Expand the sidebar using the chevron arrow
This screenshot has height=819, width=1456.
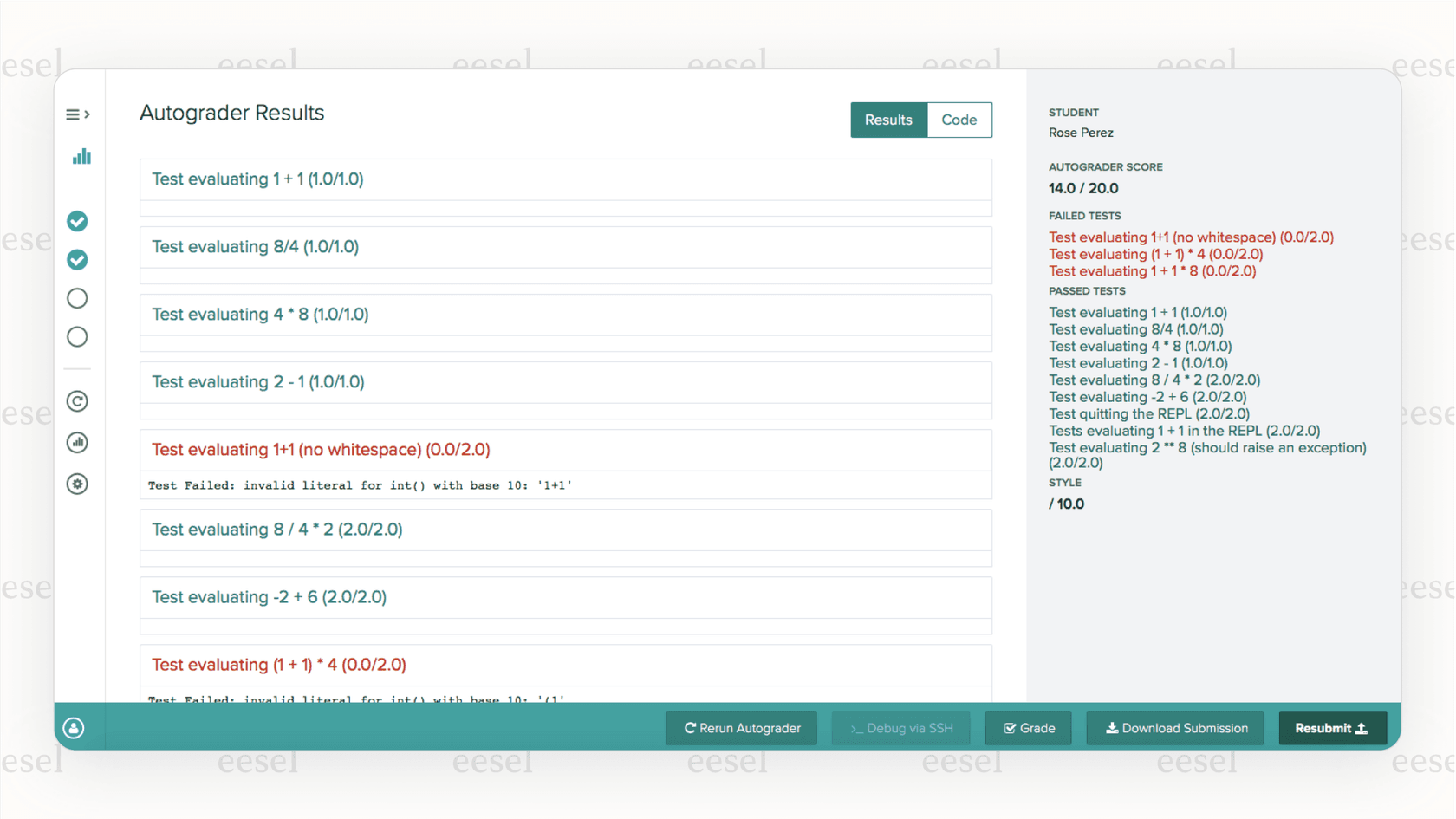(x=86, y=114)
